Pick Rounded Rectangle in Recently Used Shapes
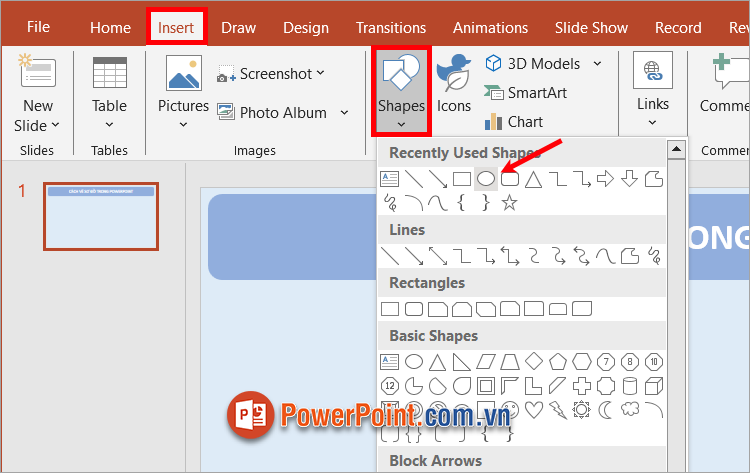Viewport: 750px width, 473px height. coord(510,179)
